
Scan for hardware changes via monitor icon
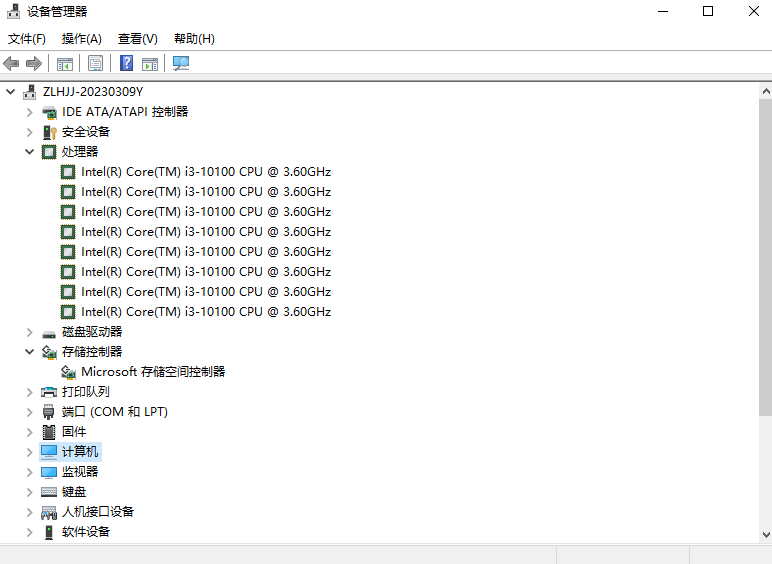[181, 63]
